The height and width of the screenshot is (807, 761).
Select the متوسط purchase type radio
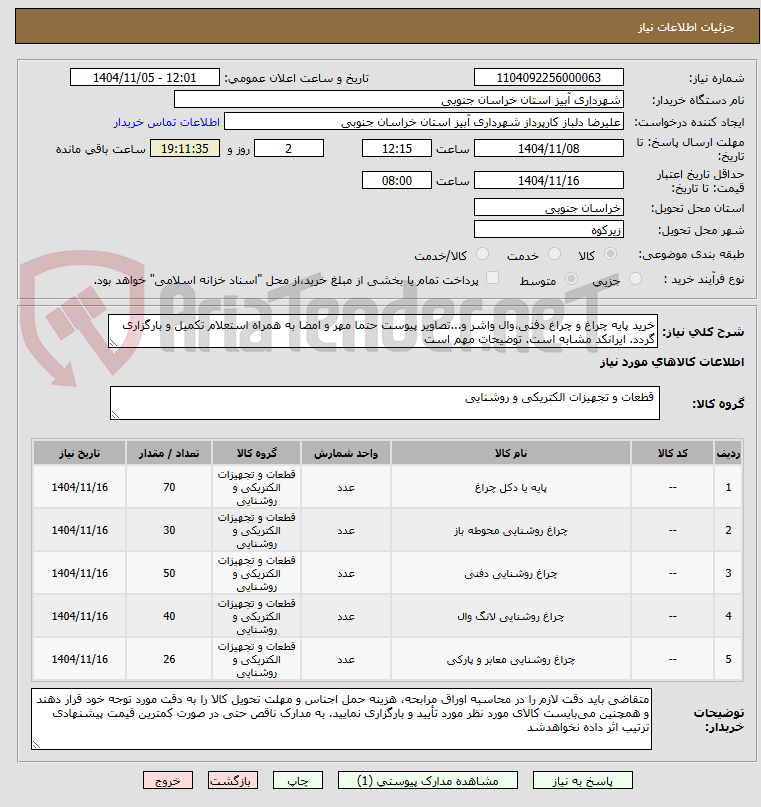point(571,278)
